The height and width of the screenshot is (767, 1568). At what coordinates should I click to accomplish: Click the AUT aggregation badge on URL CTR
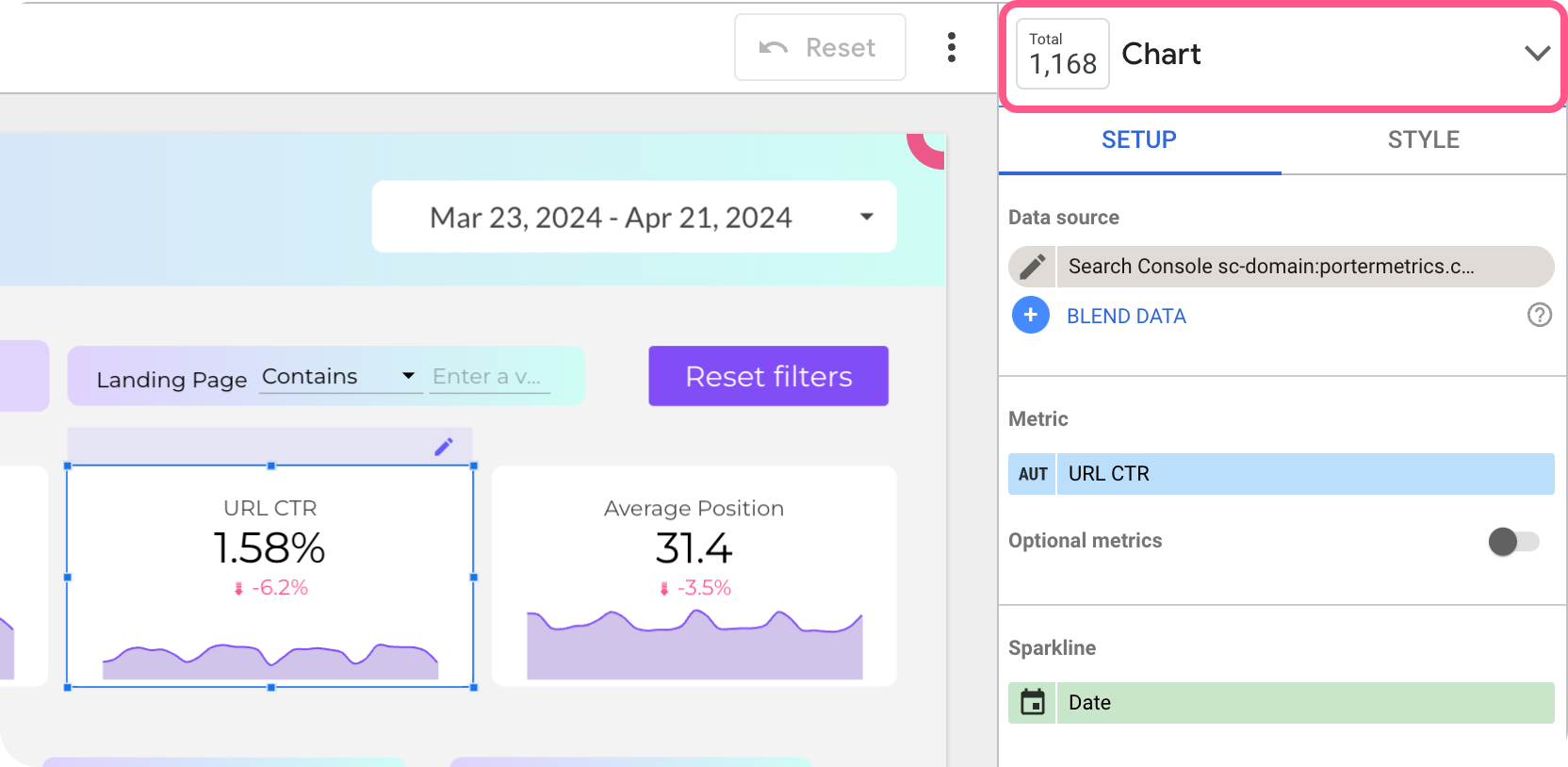point(1033,474)
